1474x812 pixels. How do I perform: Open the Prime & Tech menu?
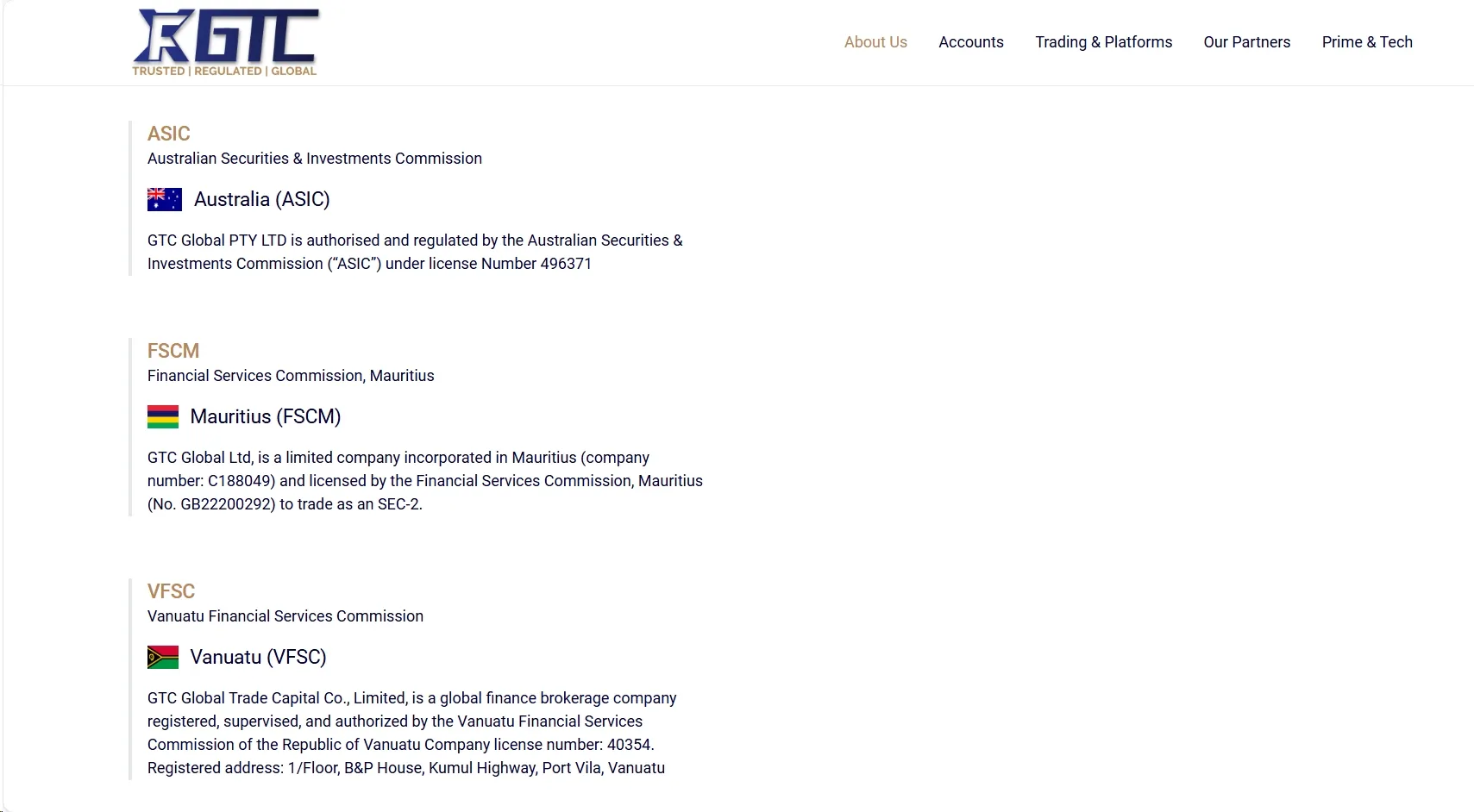tap(1367, 42)
